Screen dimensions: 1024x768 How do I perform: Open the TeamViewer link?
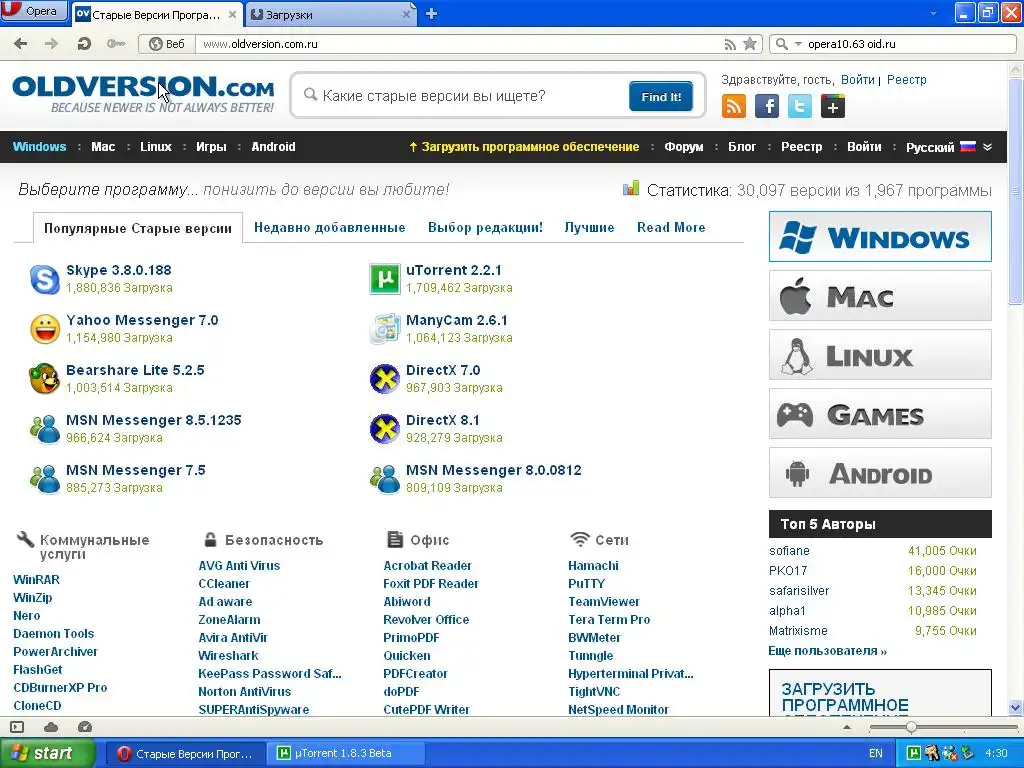pyautogui.click(x=604, y=601)
